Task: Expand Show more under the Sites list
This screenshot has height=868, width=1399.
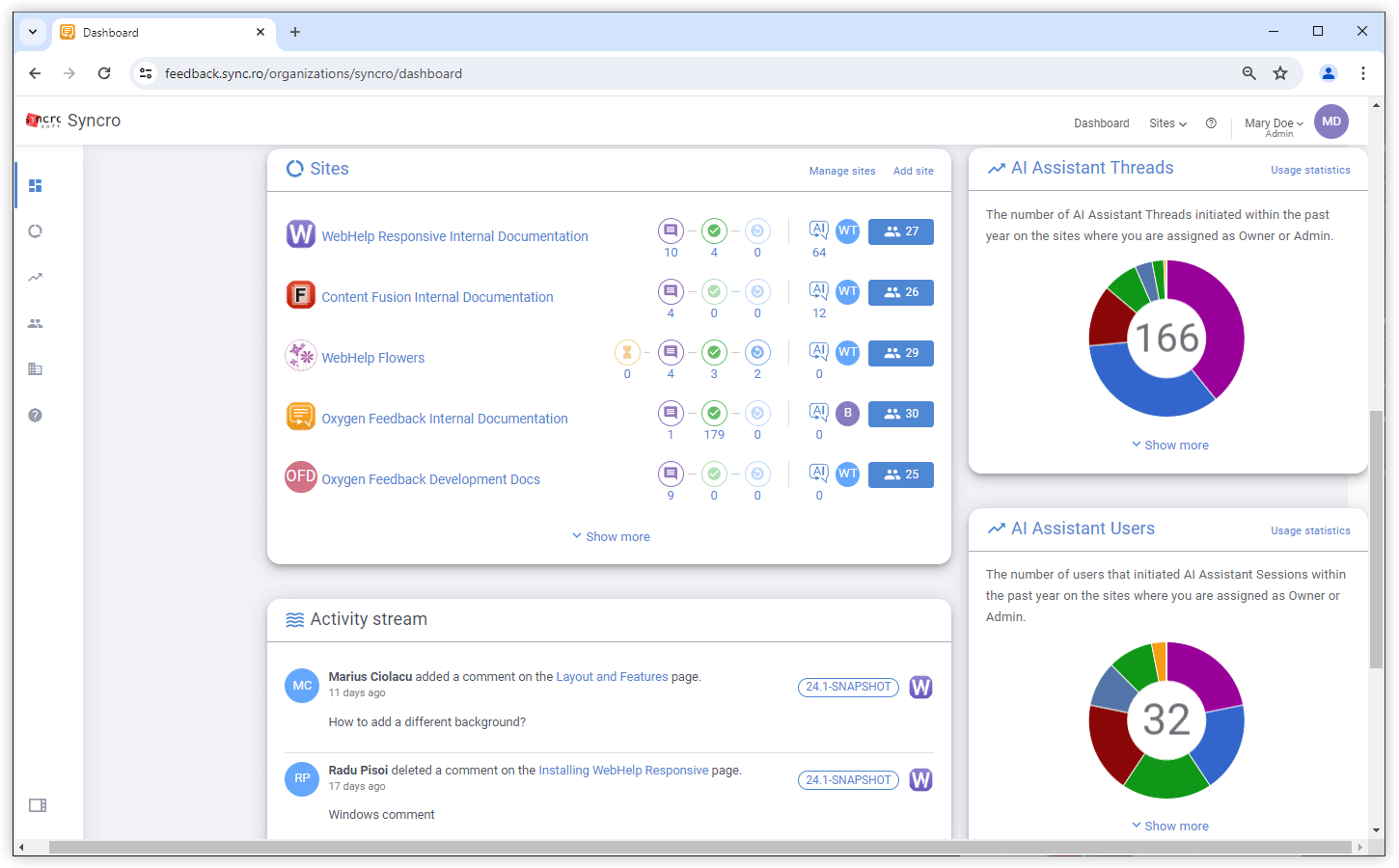Action: click(x=611, y=536)
